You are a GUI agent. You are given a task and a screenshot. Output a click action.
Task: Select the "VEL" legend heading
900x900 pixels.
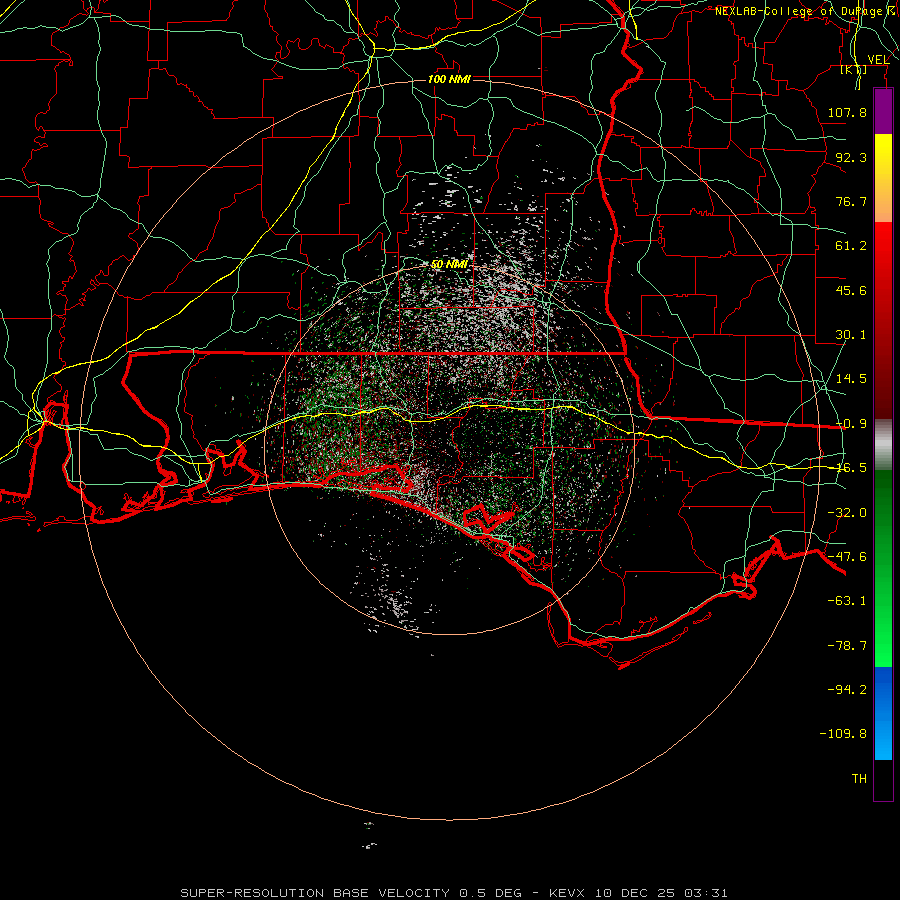point(878,60)
